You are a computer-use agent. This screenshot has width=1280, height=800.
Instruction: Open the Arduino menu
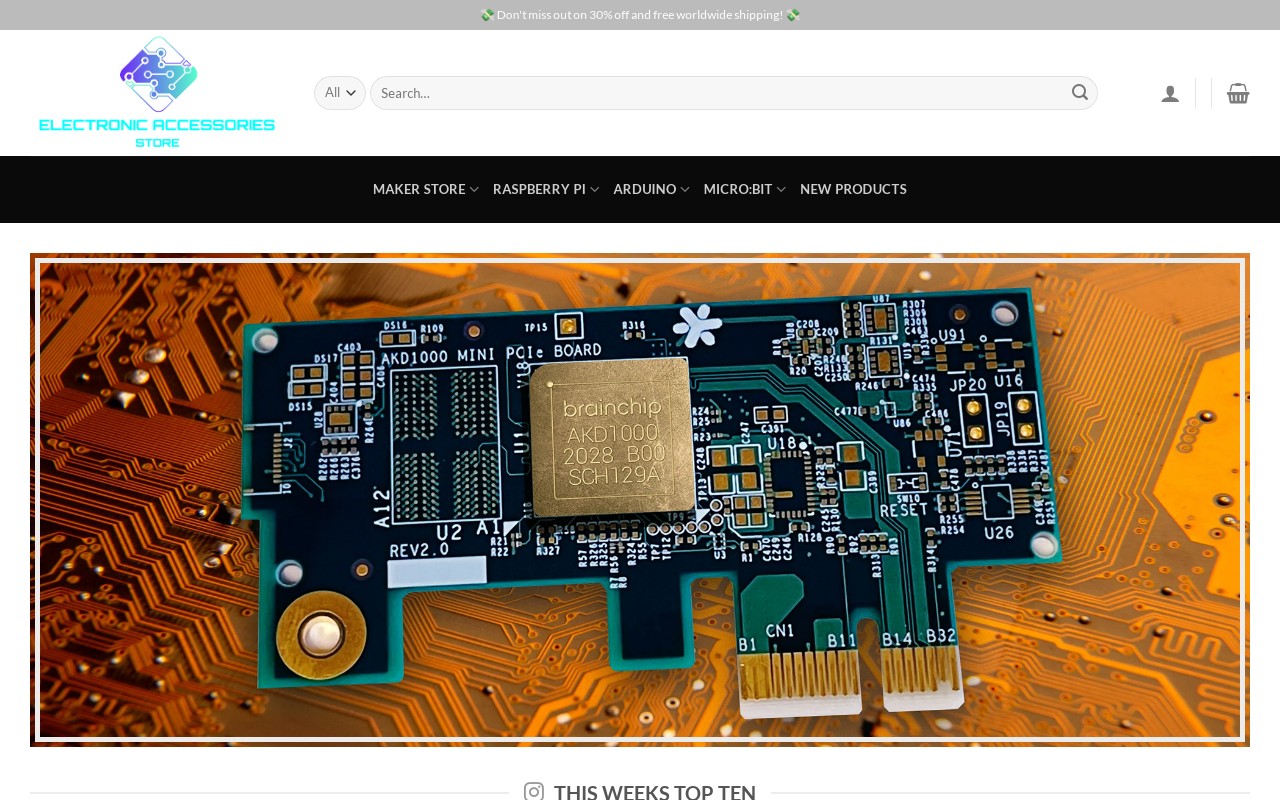[651, 189]
